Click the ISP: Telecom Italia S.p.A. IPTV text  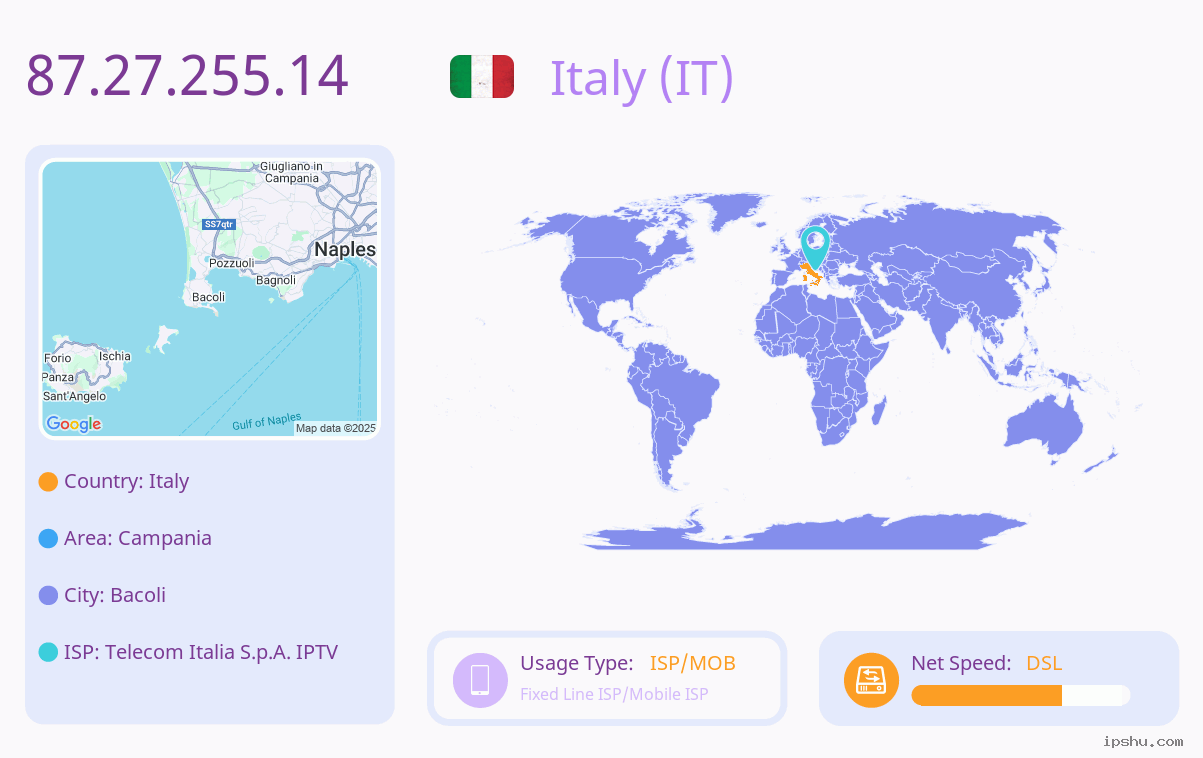click(201, 653)
